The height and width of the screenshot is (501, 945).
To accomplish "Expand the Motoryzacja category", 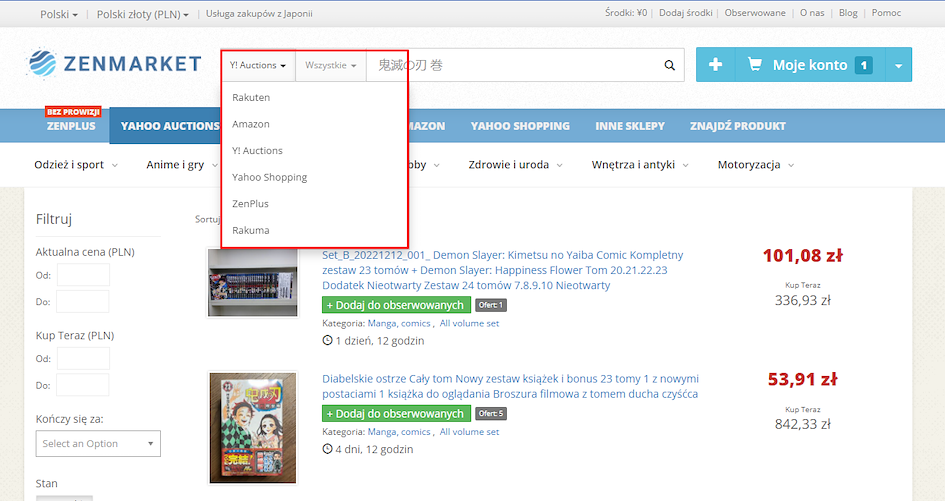I will [756, 165].
